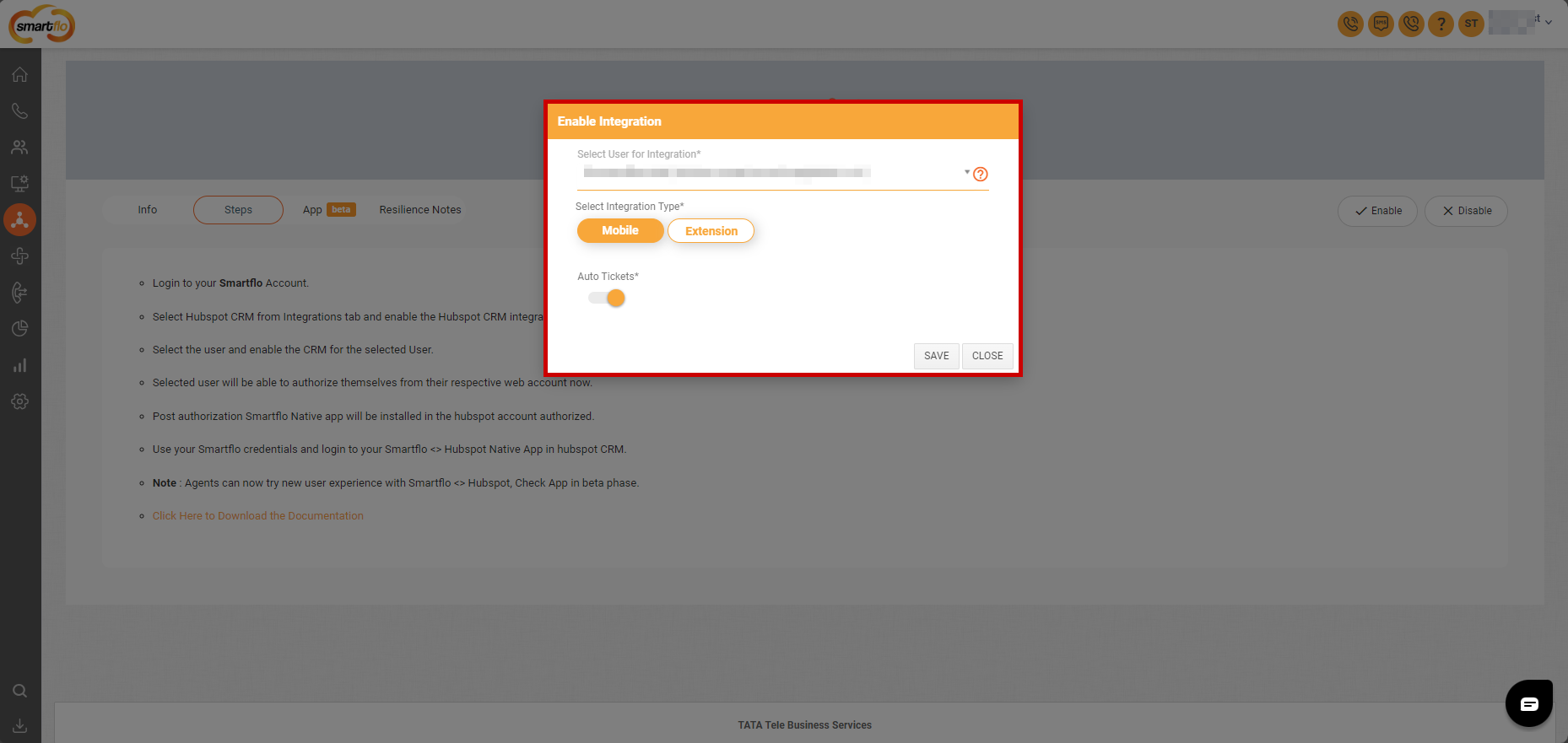Click the search icon in the sidebar

click(20, 691)
